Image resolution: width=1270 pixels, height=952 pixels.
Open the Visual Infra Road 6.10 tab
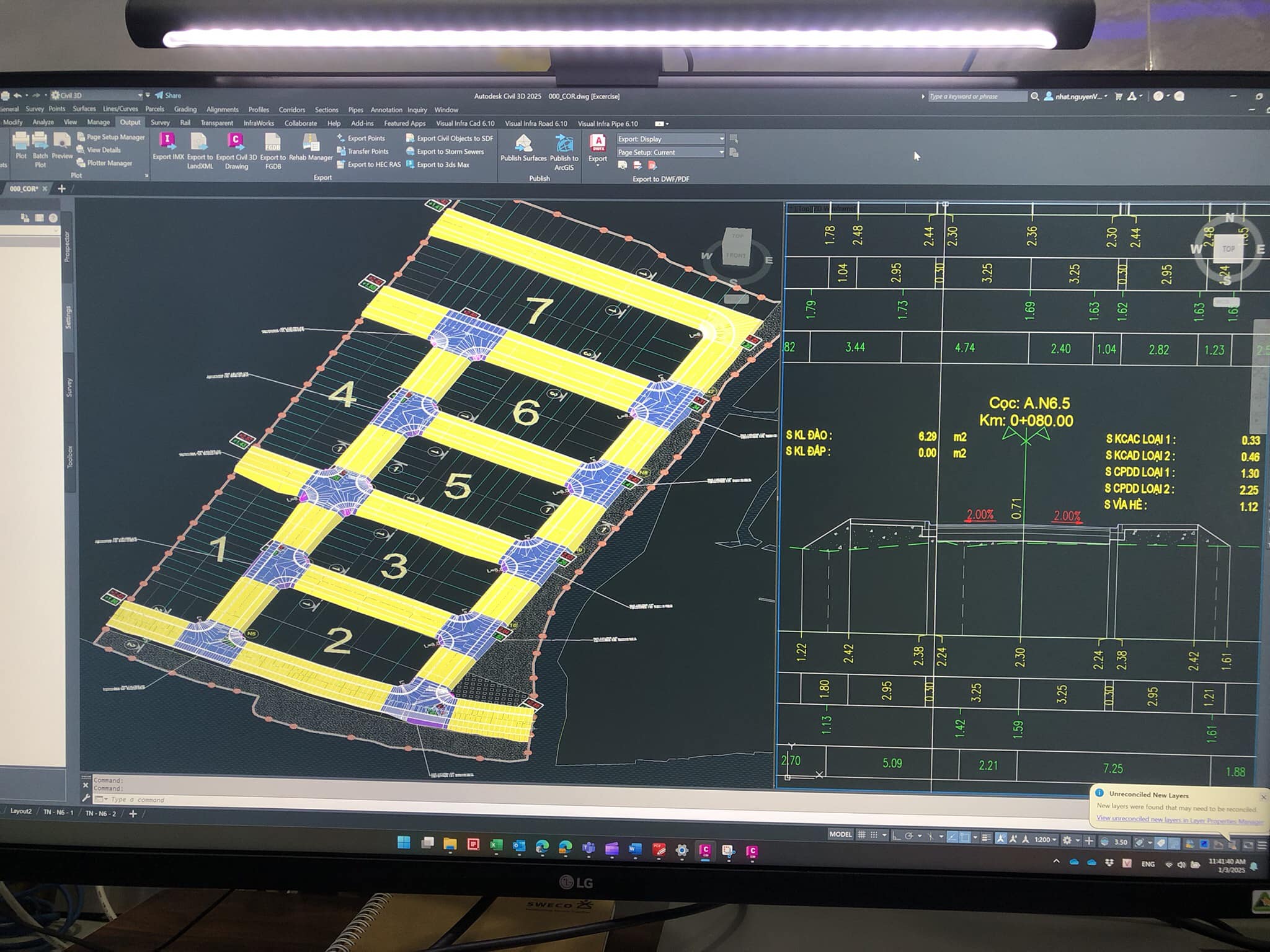point(536,124)
